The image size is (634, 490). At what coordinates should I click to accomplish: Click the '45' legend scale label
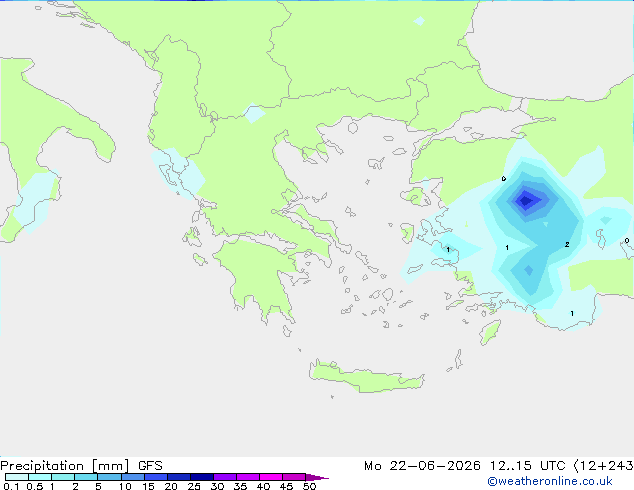click(x=286, y=486)
